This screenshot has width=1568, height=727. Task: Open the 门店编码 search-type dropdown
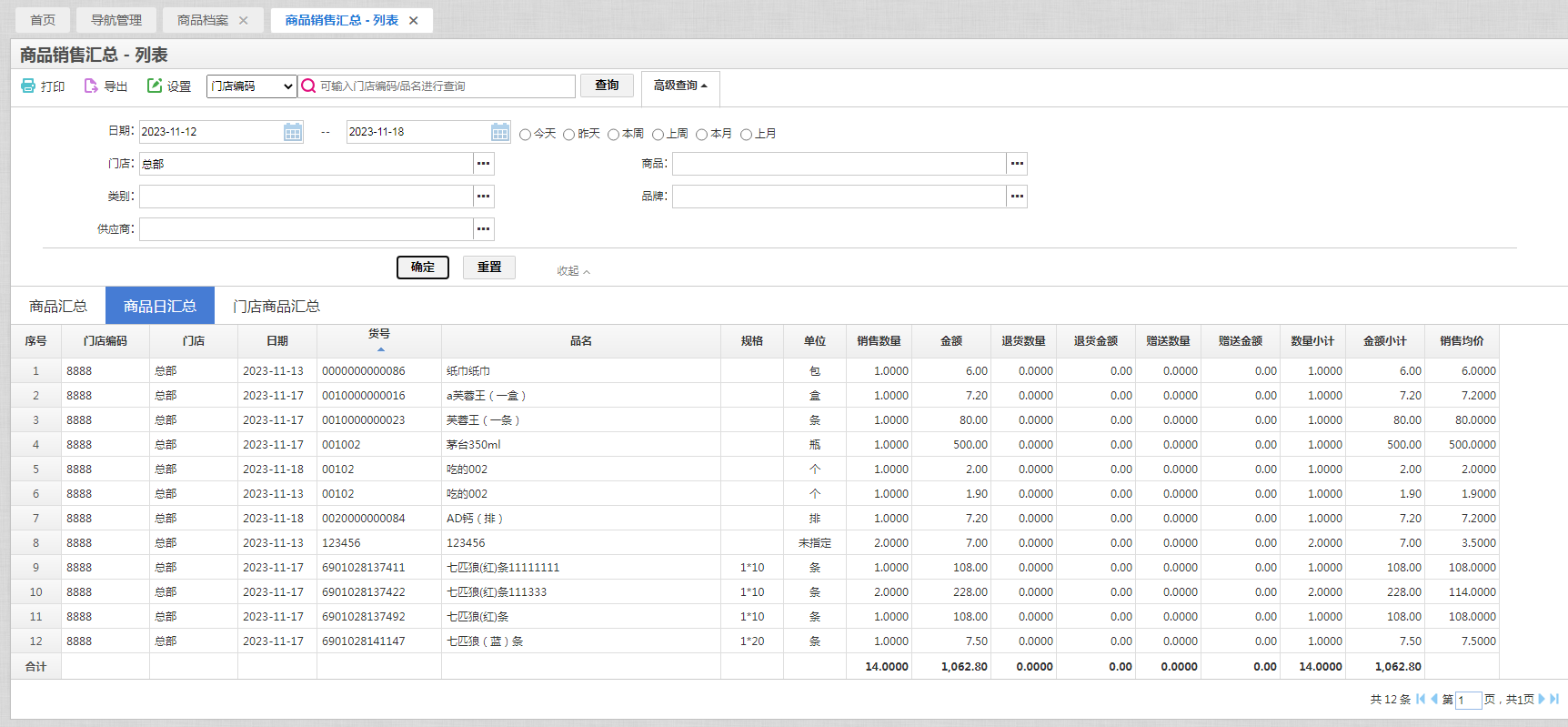pyautogui.click(x=252, y=86)
